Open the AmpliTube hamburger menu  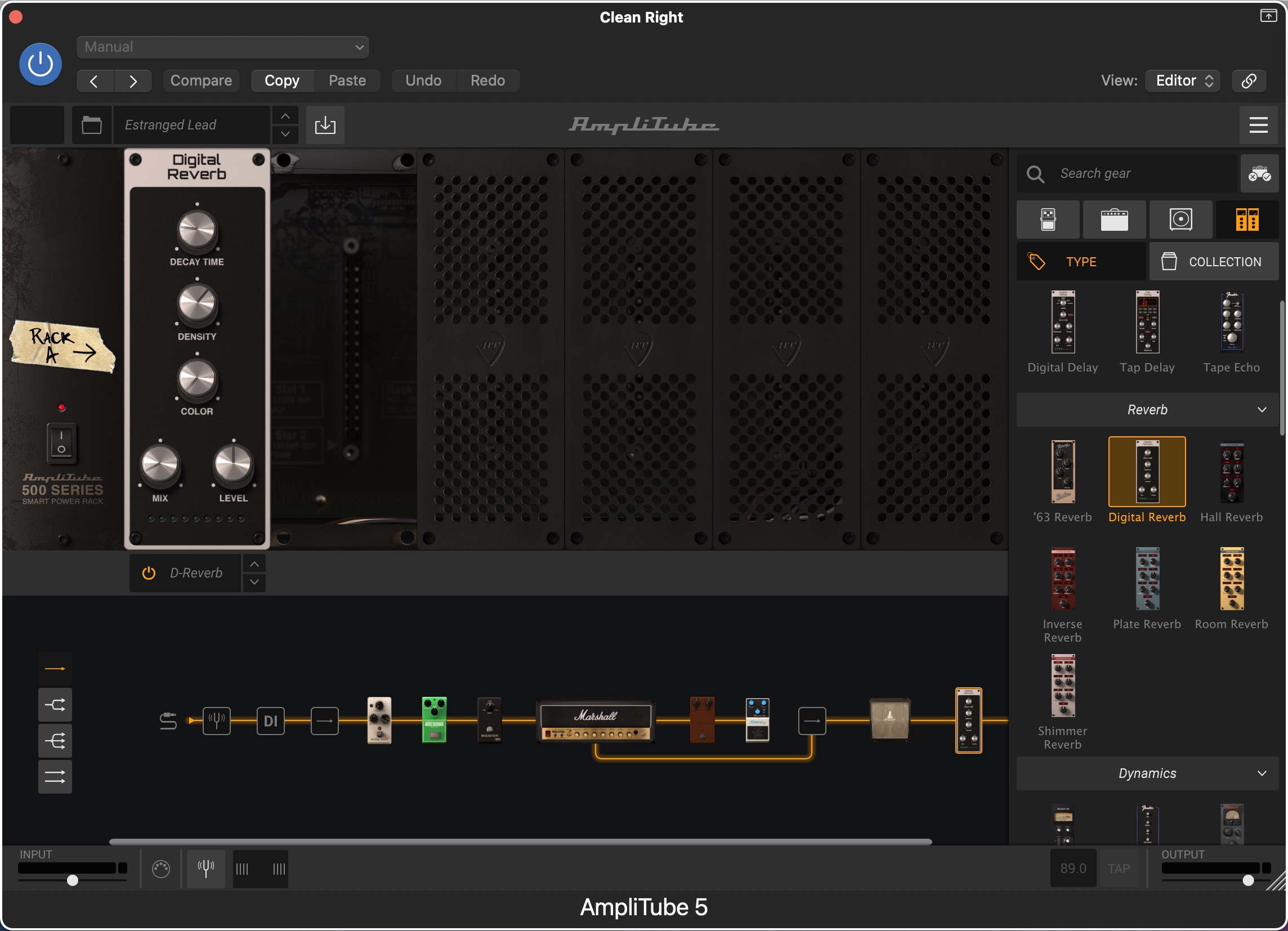pyautogui.click(x=1259, y=125)
